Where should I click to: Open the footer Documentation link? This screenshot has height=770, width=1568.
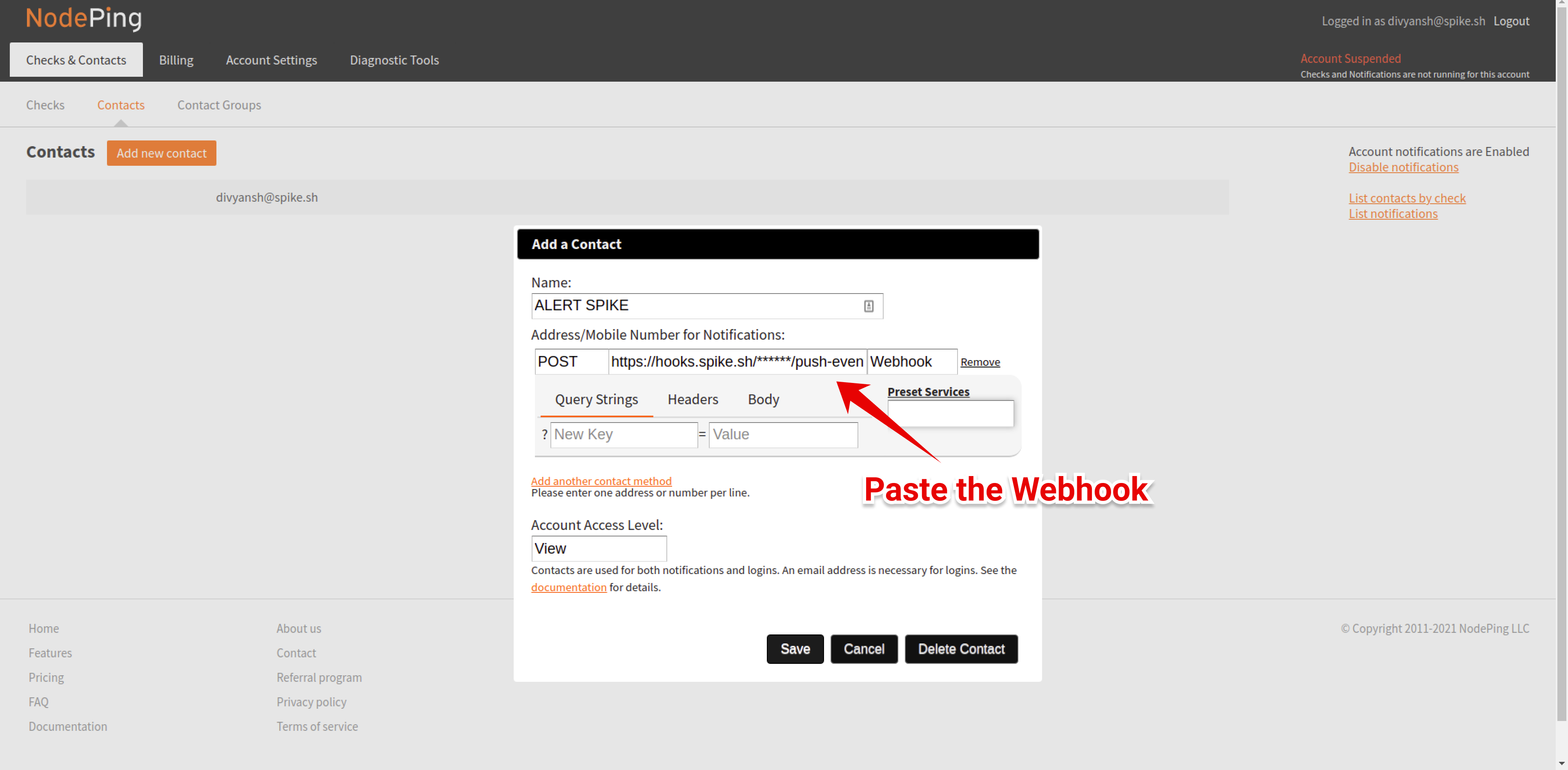pos(68,727)
